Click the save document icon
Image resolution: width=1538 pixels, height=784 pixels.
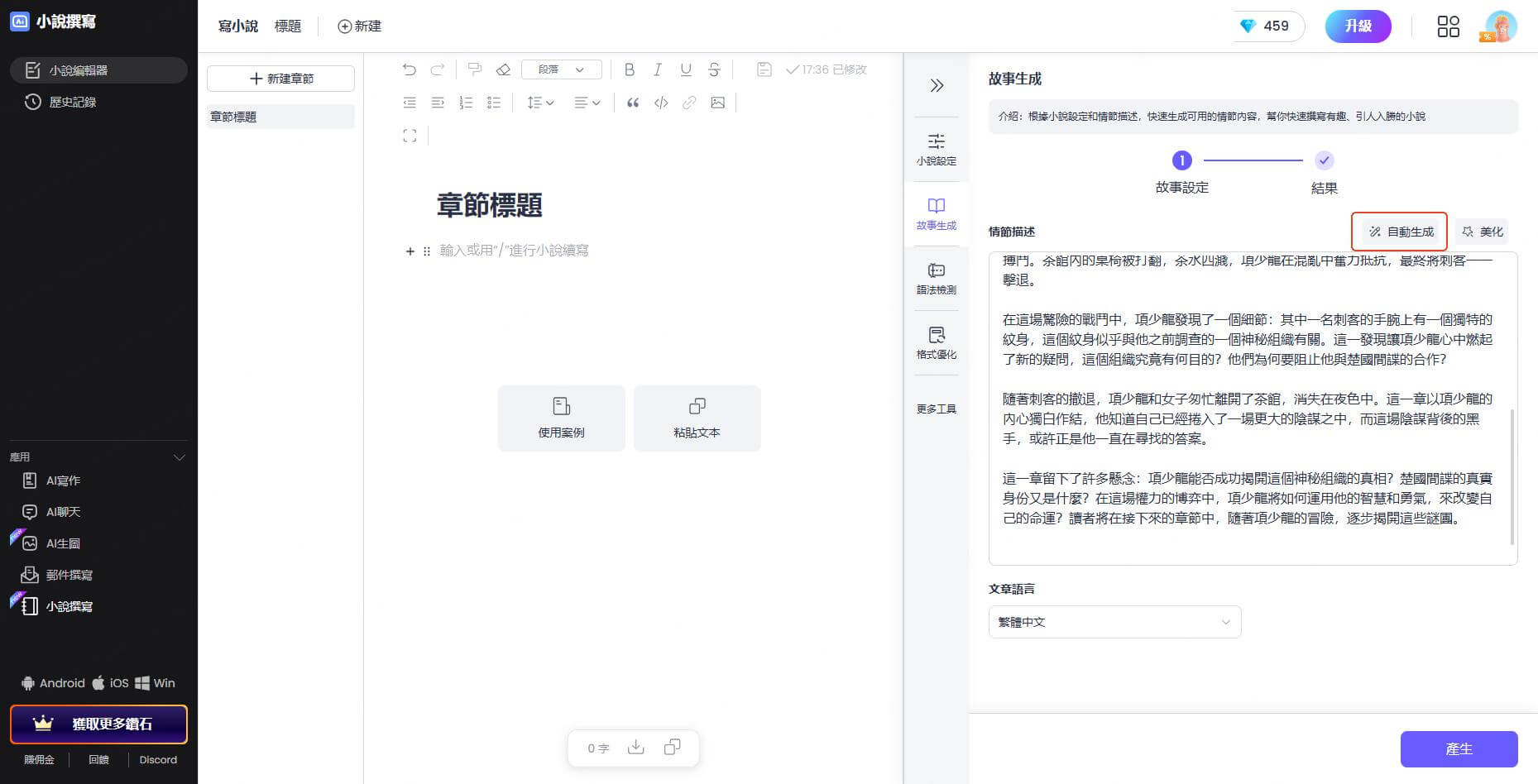(x=764, y=69)
